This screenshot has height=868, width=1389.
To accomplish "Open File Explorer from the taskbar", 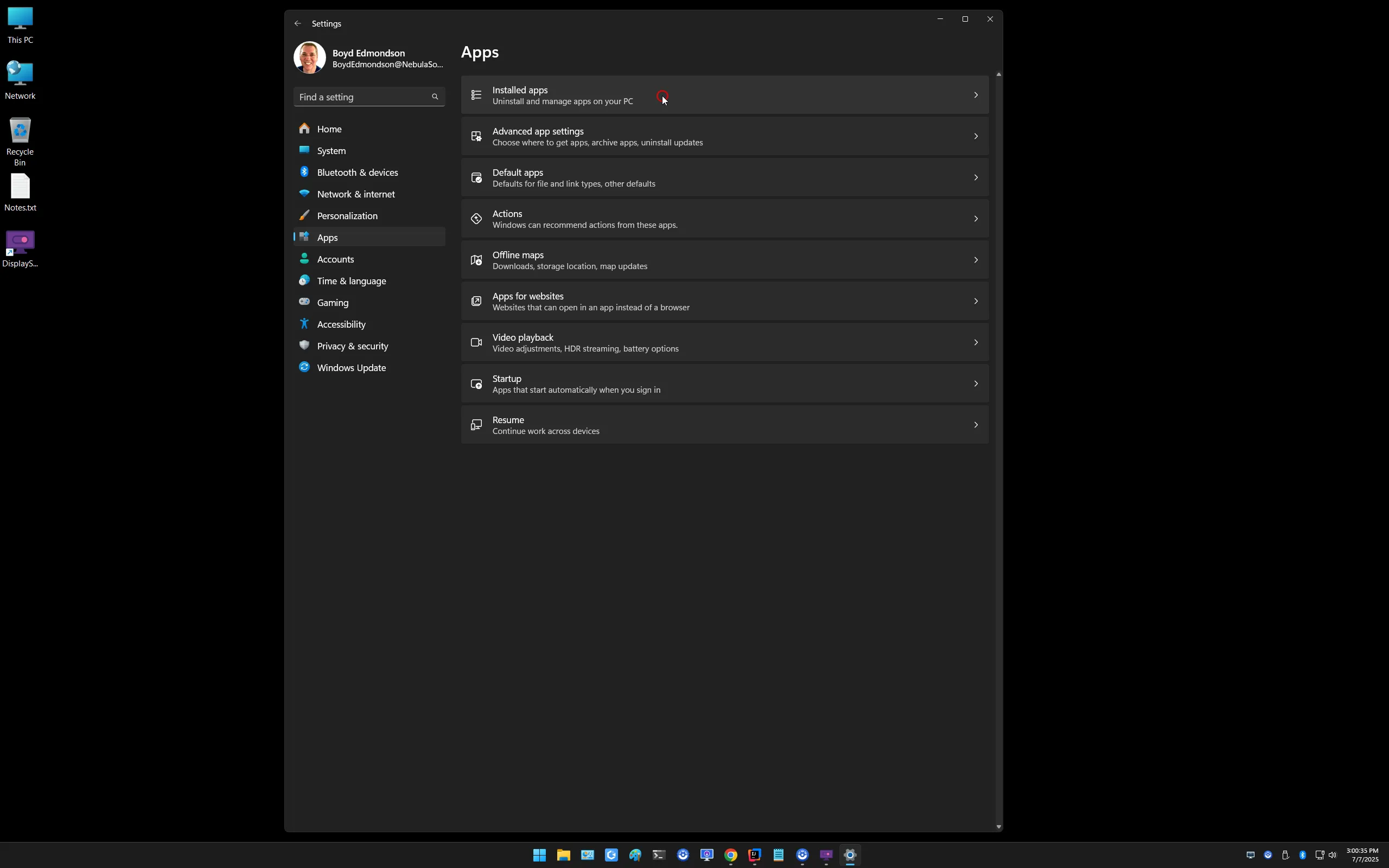I will [x=564, y=855].
